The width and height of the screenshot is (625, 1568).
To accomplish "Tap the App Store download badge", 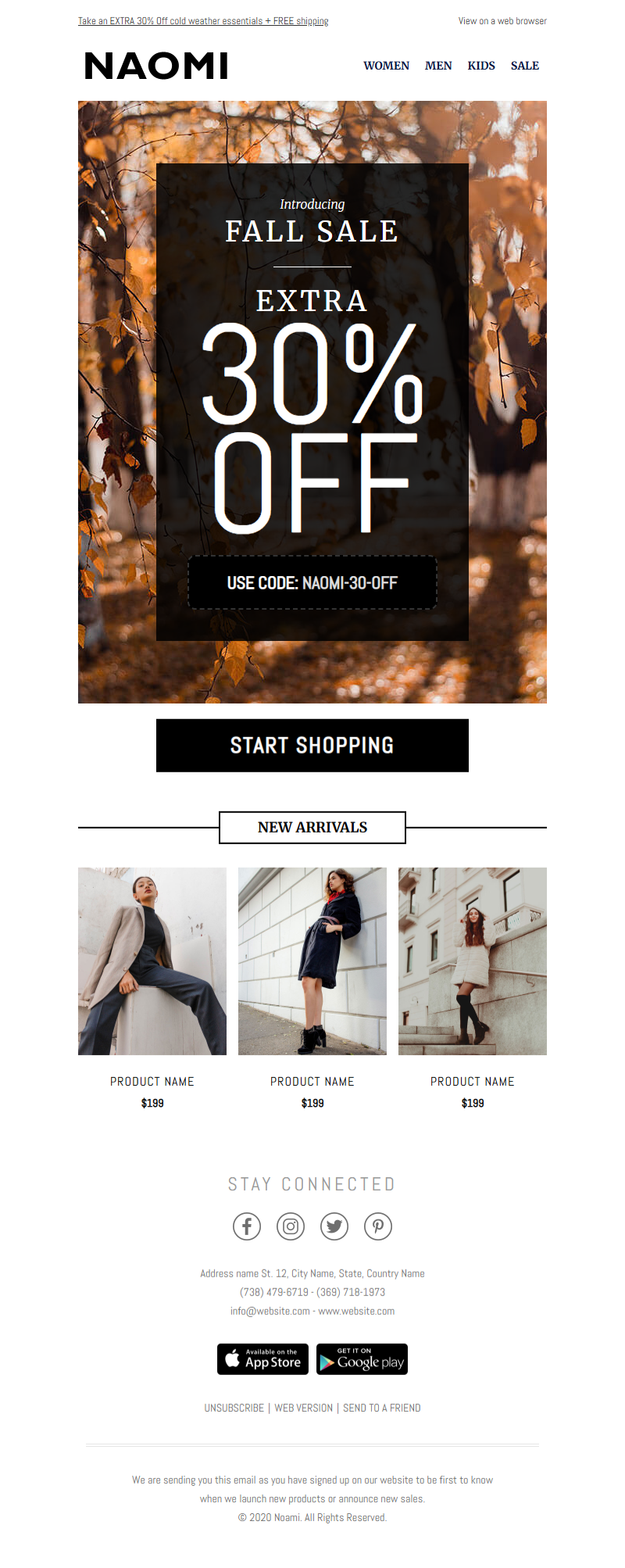I will click(262, 1359).
